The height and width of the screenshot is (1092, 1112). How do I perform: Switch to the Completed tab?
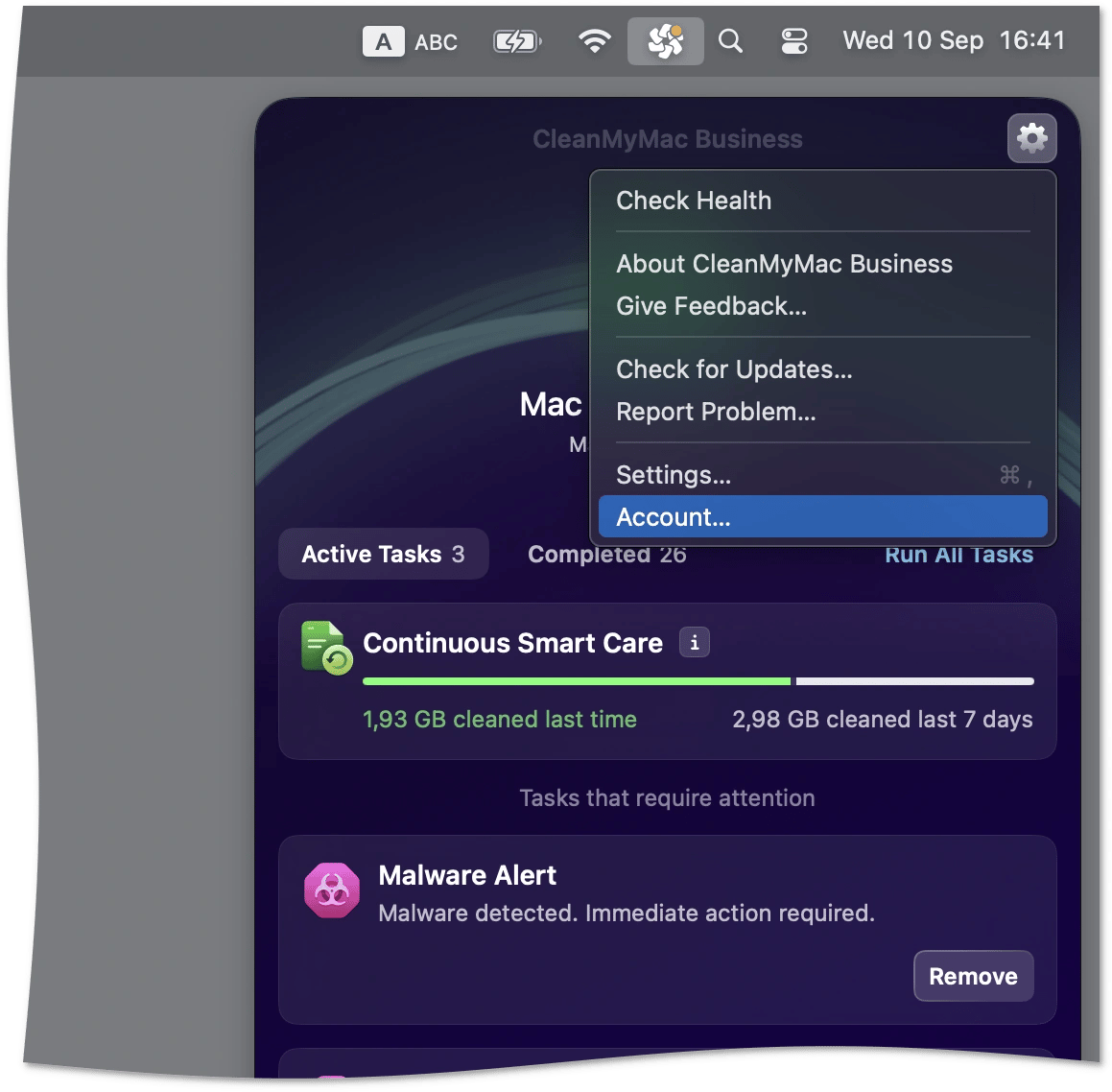[607, 555]
